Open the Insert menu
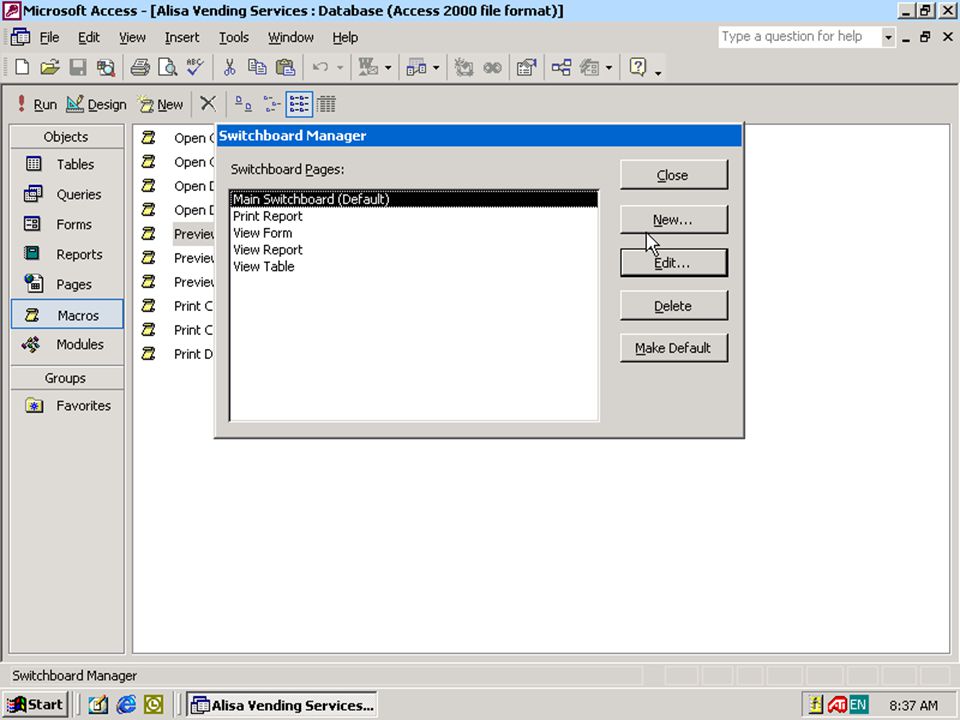960x720 pixels. click(182, 37)
